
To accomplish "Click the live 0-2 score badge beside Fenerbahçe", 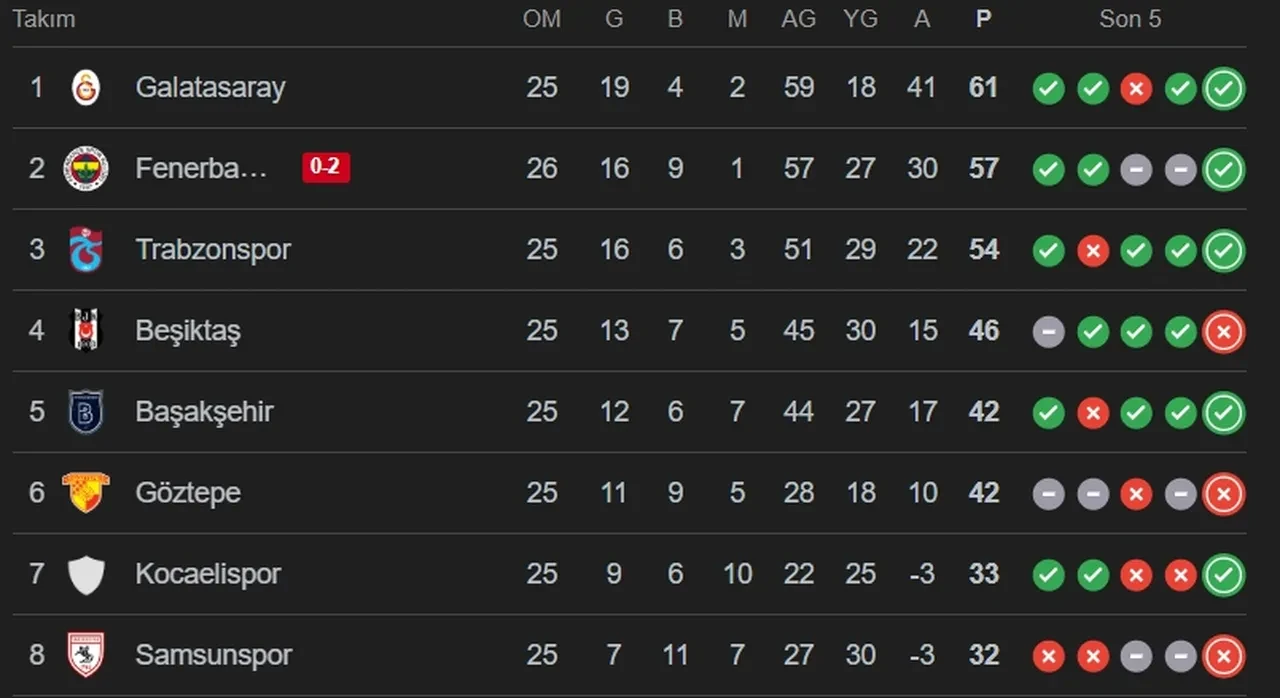I will 326,168.
